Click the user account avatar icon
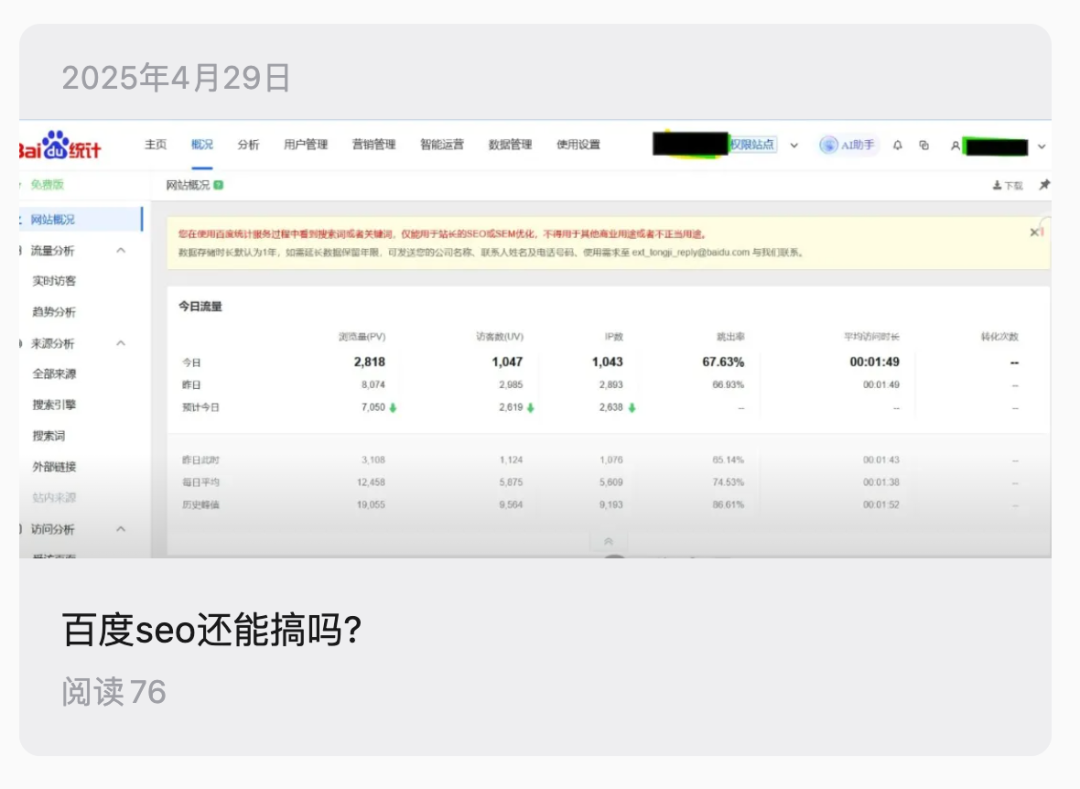The width and height of the screenshot is (1080, 789). pyautogui.click(x=955, y=146)
